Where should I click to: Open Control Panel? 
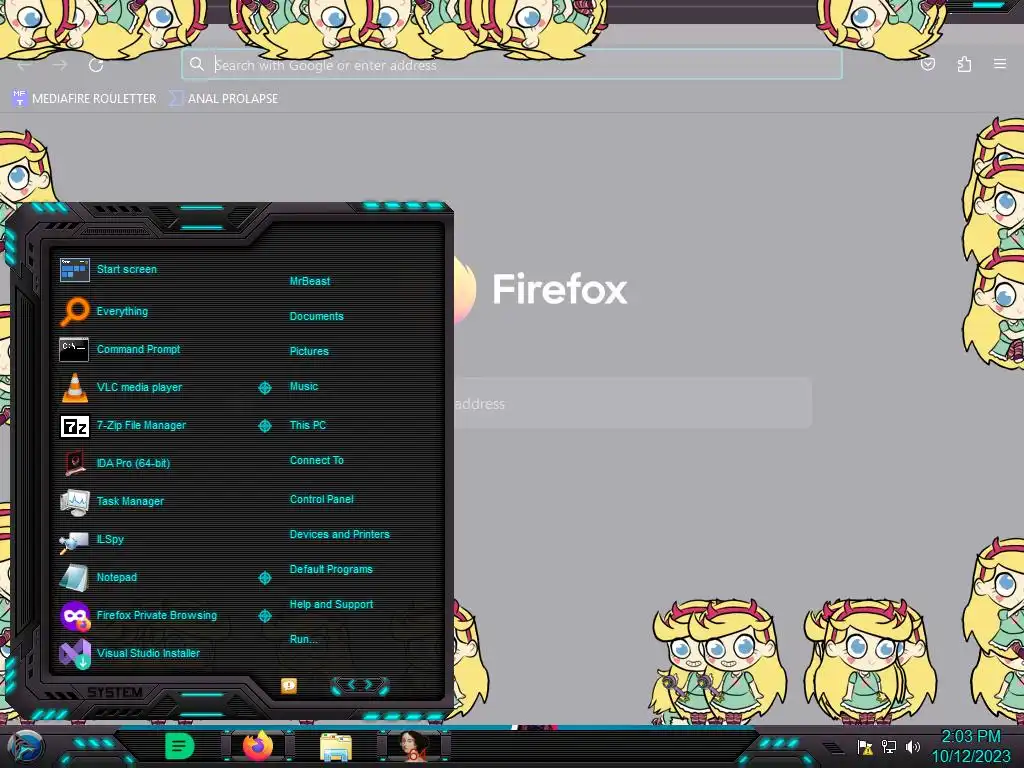coord(321,500)
